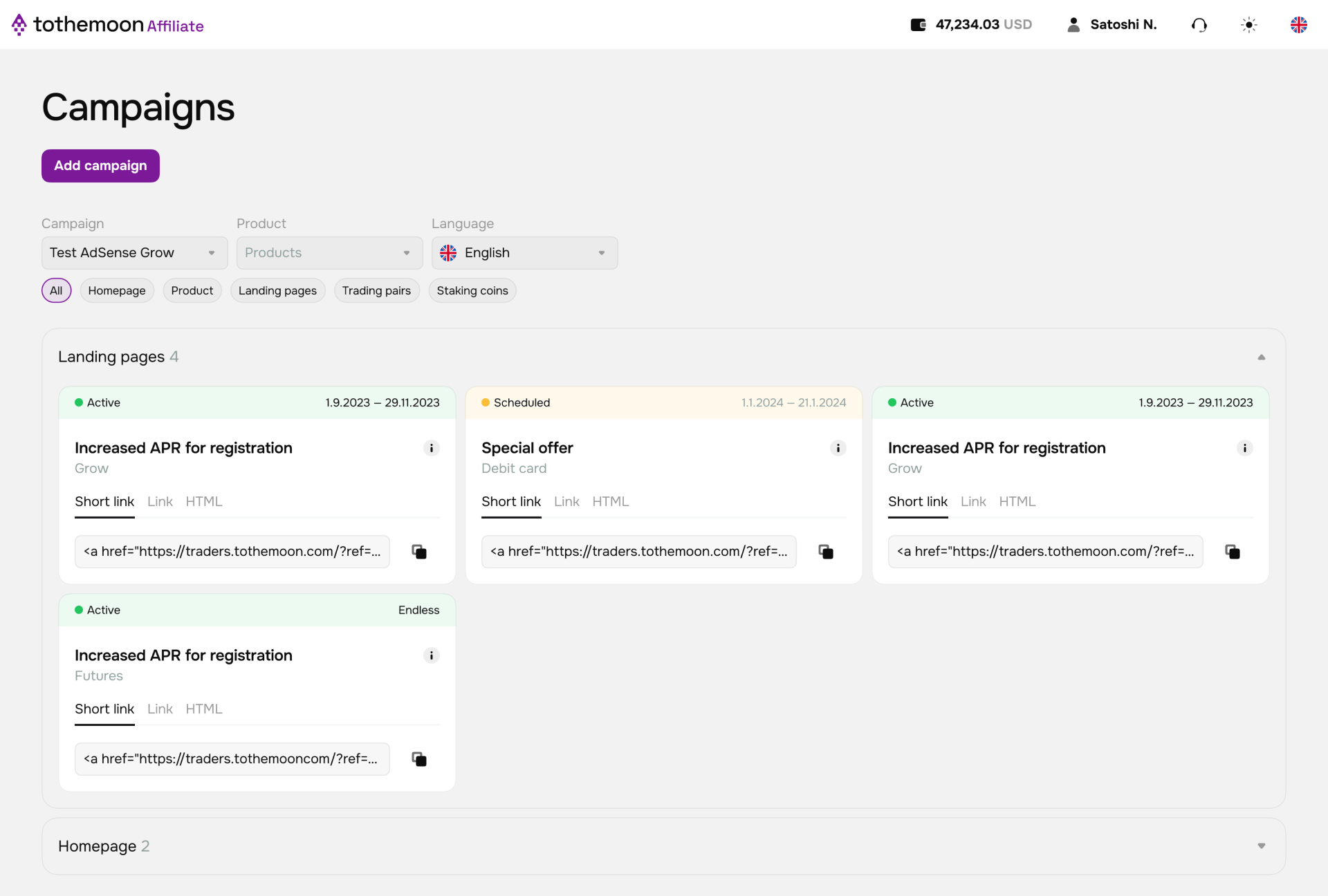Viewport: 1328px width, 896px height.
Task: Open the header language flag selector
Action: 1299,25
